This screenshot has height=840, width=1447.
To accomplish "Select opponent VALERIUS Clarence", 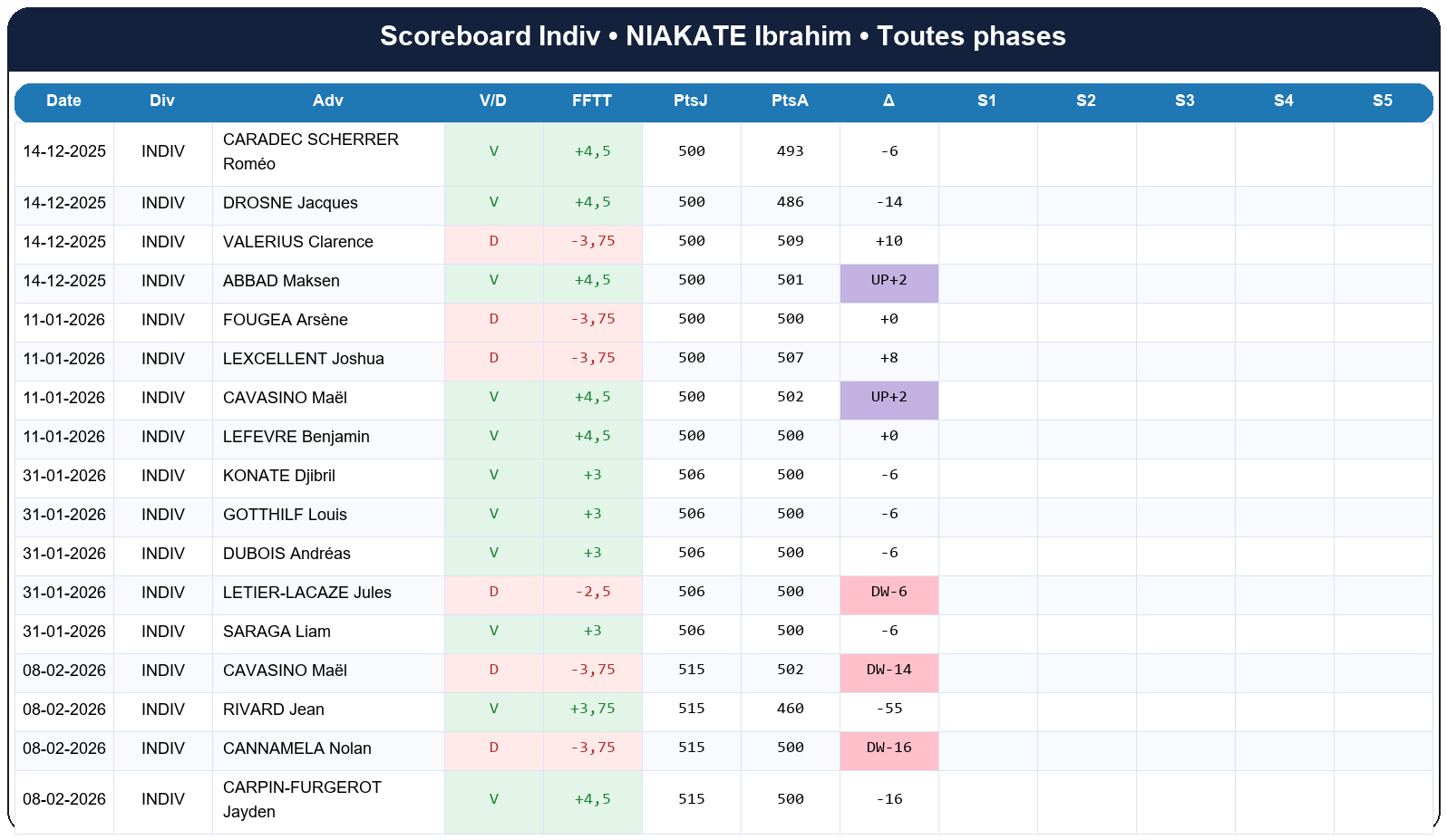I will pyautogui.click(x=298, y=242).
